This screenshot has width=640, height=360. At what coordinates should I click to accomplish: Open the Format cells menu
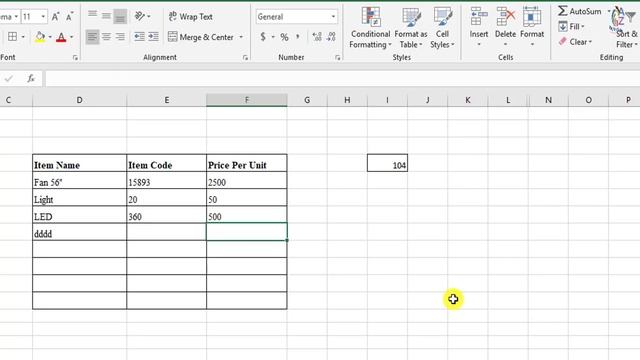532,27
